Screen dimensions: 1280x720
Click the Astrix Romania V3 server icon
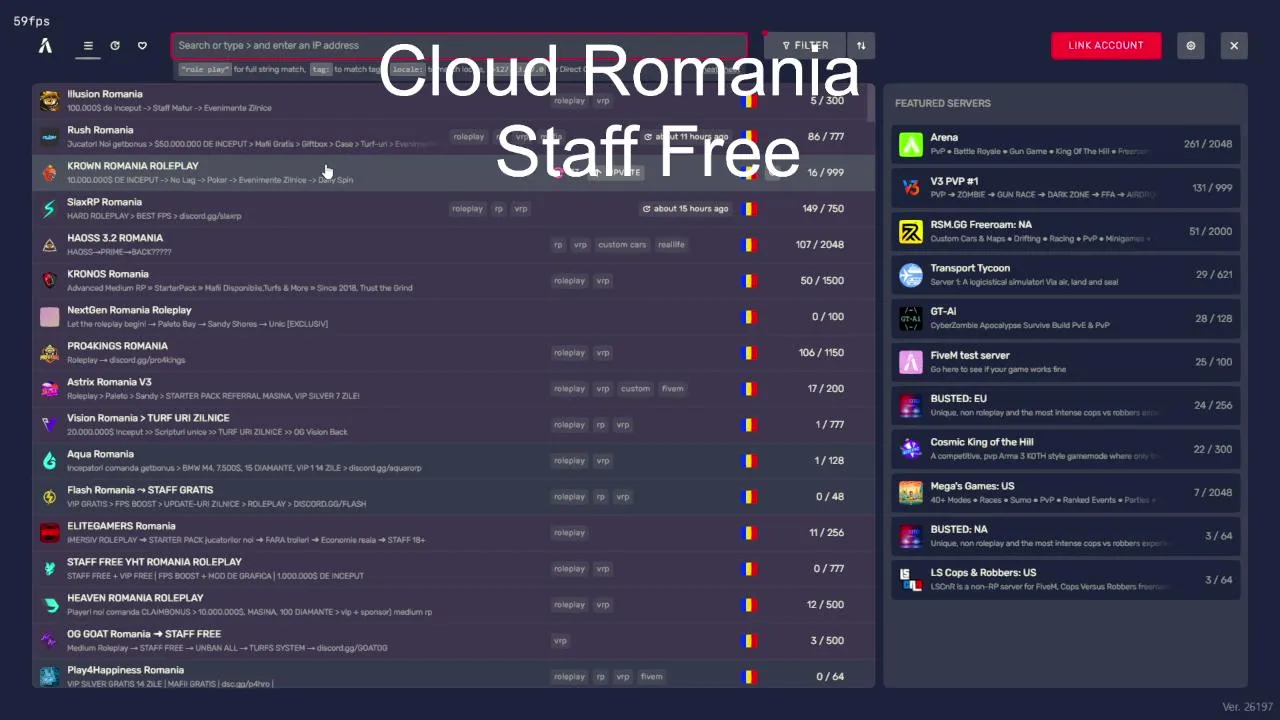tap(49, 388)
